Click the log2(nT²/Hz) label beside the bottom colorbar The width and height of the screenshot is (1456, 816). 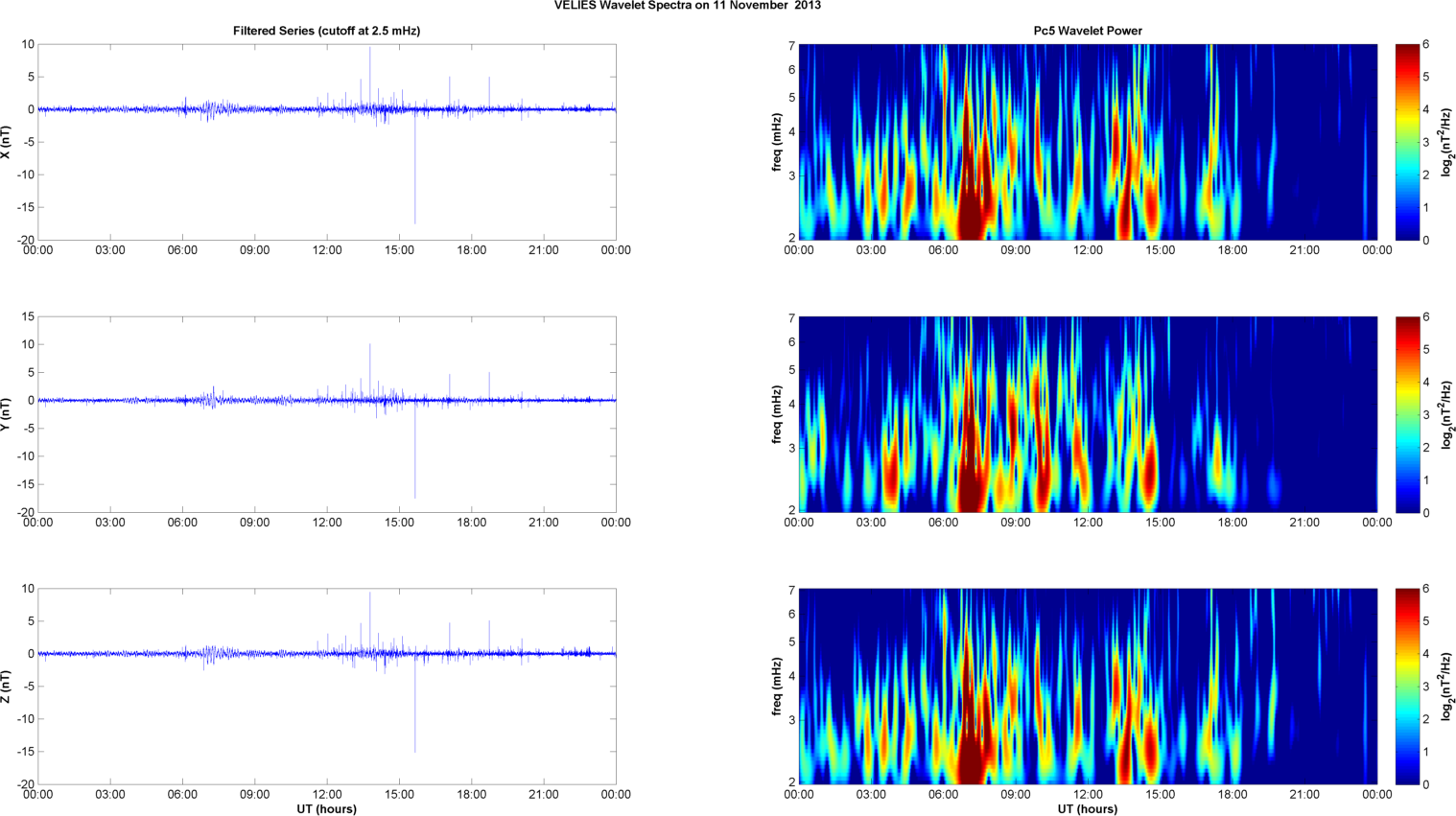(1446, 687)
